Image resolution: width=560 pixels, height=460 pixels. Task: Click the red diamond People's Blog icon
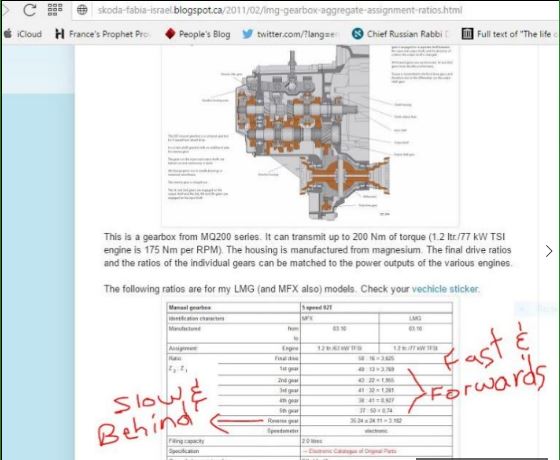point(170,34)
